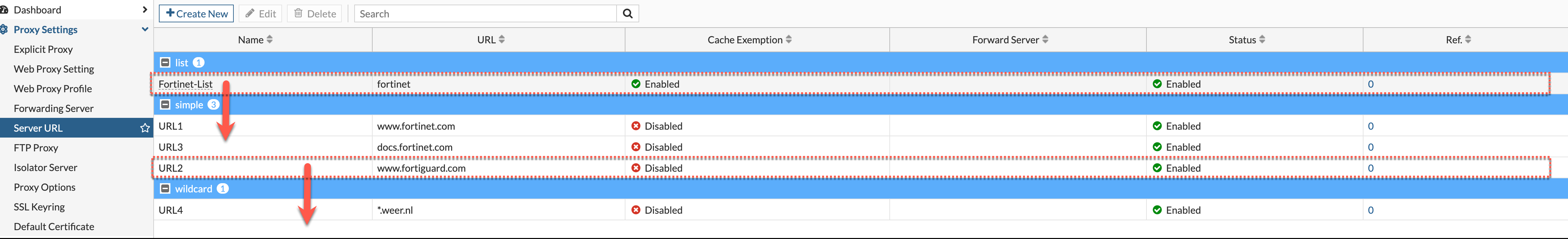
Task: Sort by Status column arrows
Action: (1262, 39)
